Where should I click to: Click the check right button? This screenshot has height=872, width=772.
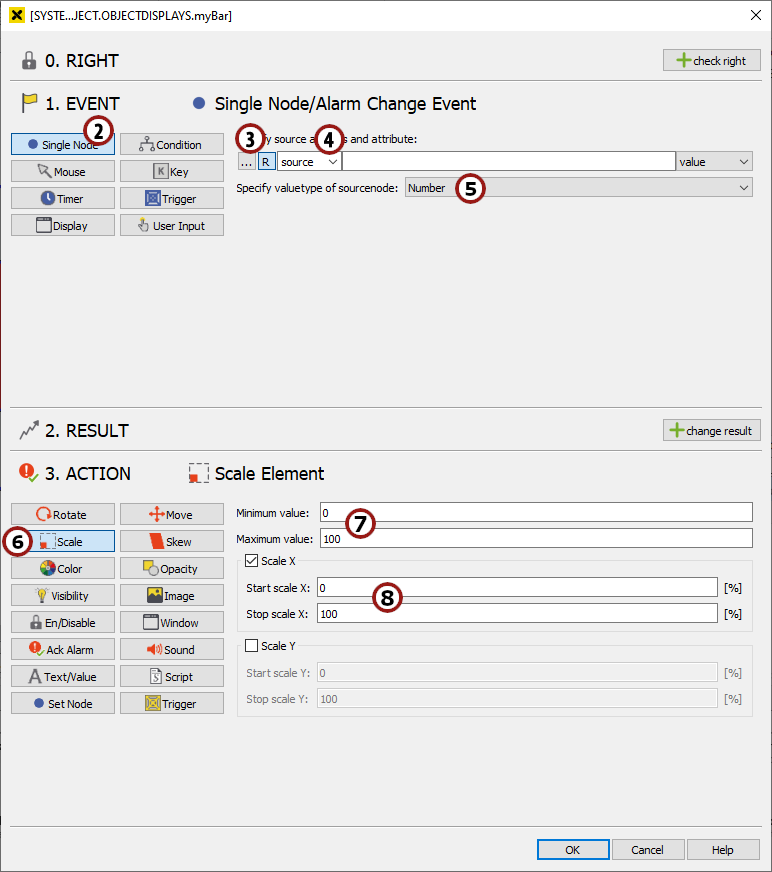711,61
